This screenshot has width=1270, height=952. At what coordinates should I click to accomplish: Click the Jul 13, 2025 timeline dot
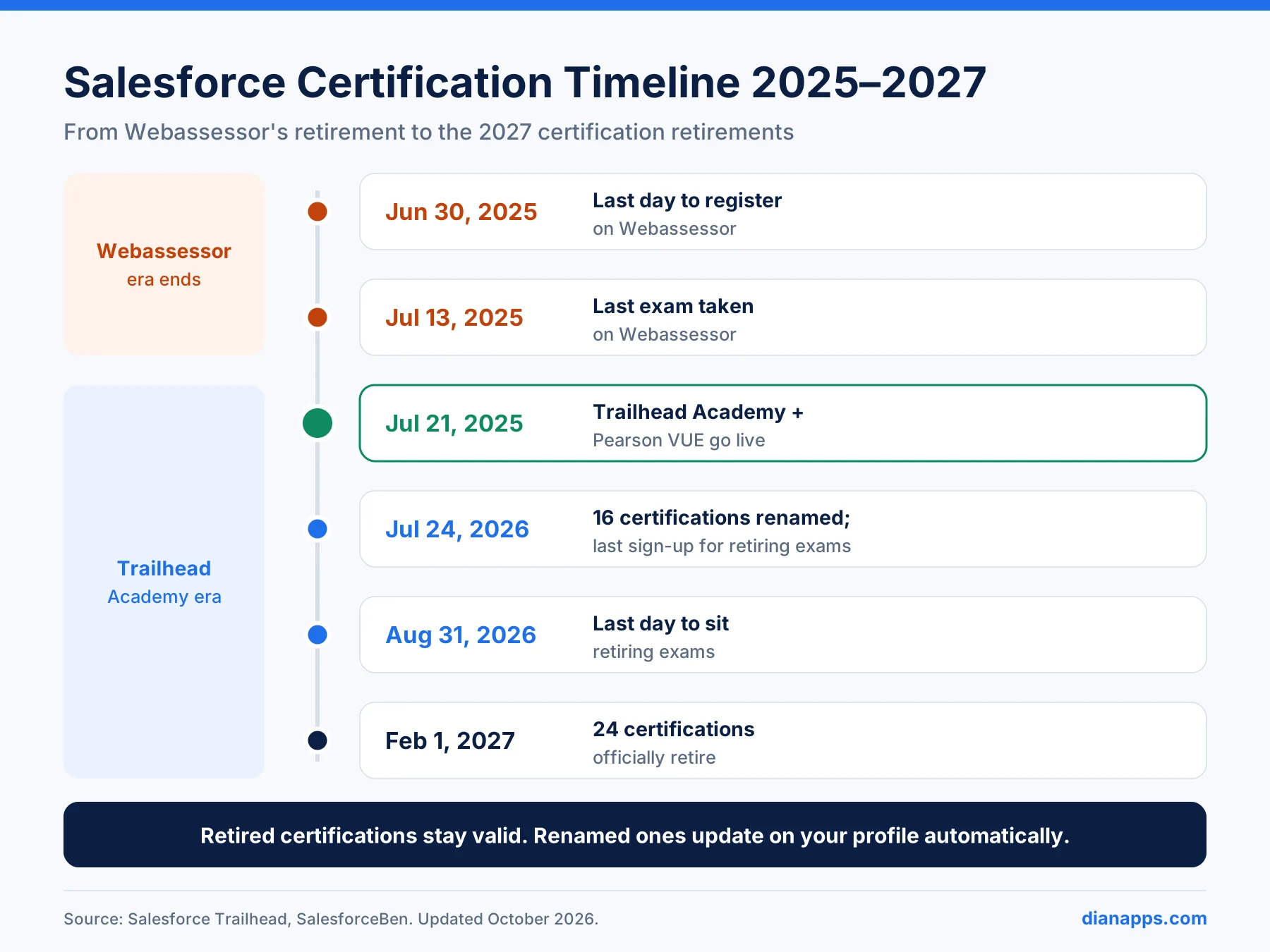(x=317, y=317)
